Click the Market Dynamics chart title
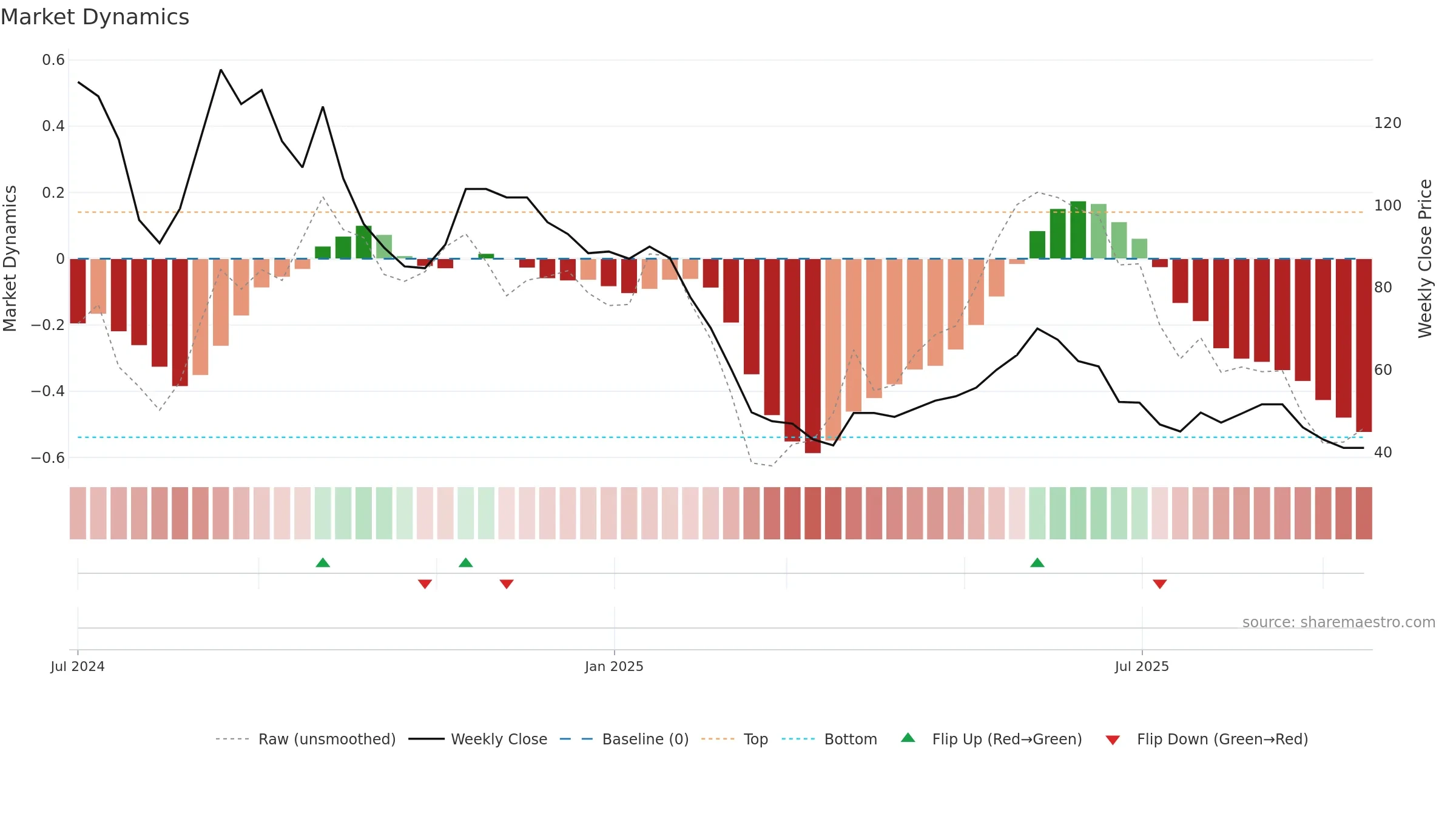The image size is (1456, 819). (95, 17)
